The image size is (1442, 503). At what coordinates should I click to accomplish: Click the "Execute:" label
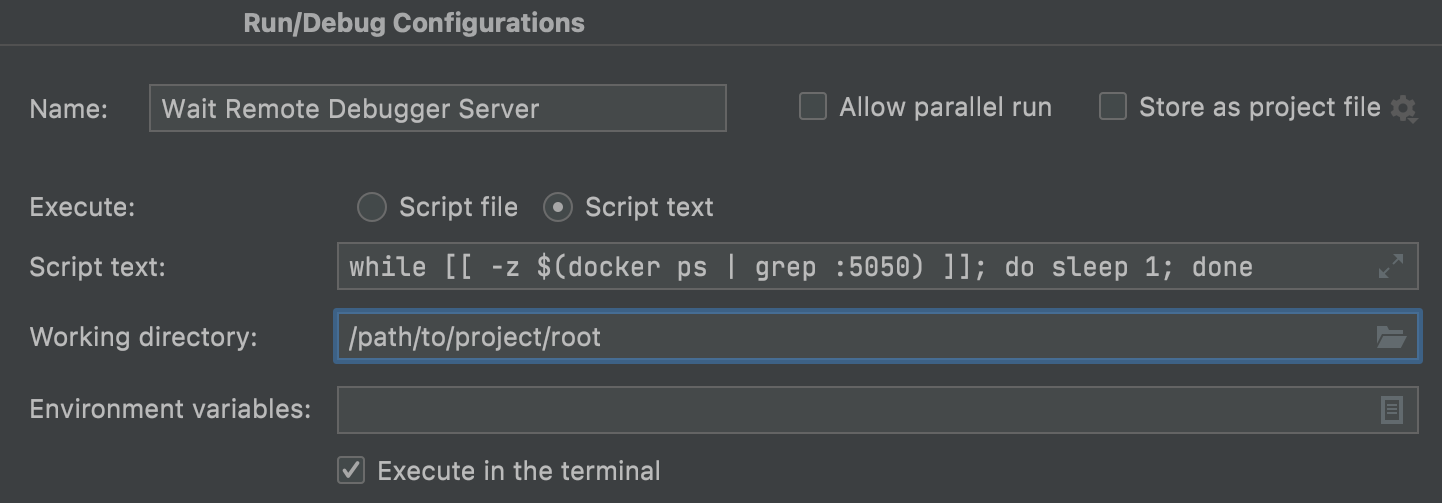[82, 207]
